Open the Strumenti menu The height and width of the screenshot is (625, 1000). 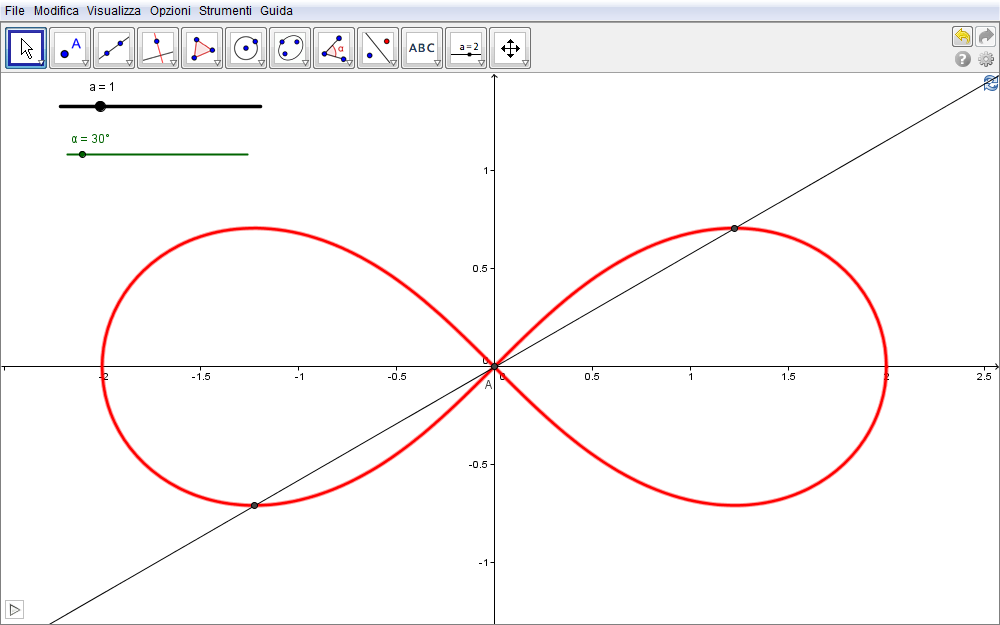[x=225, y=10]
